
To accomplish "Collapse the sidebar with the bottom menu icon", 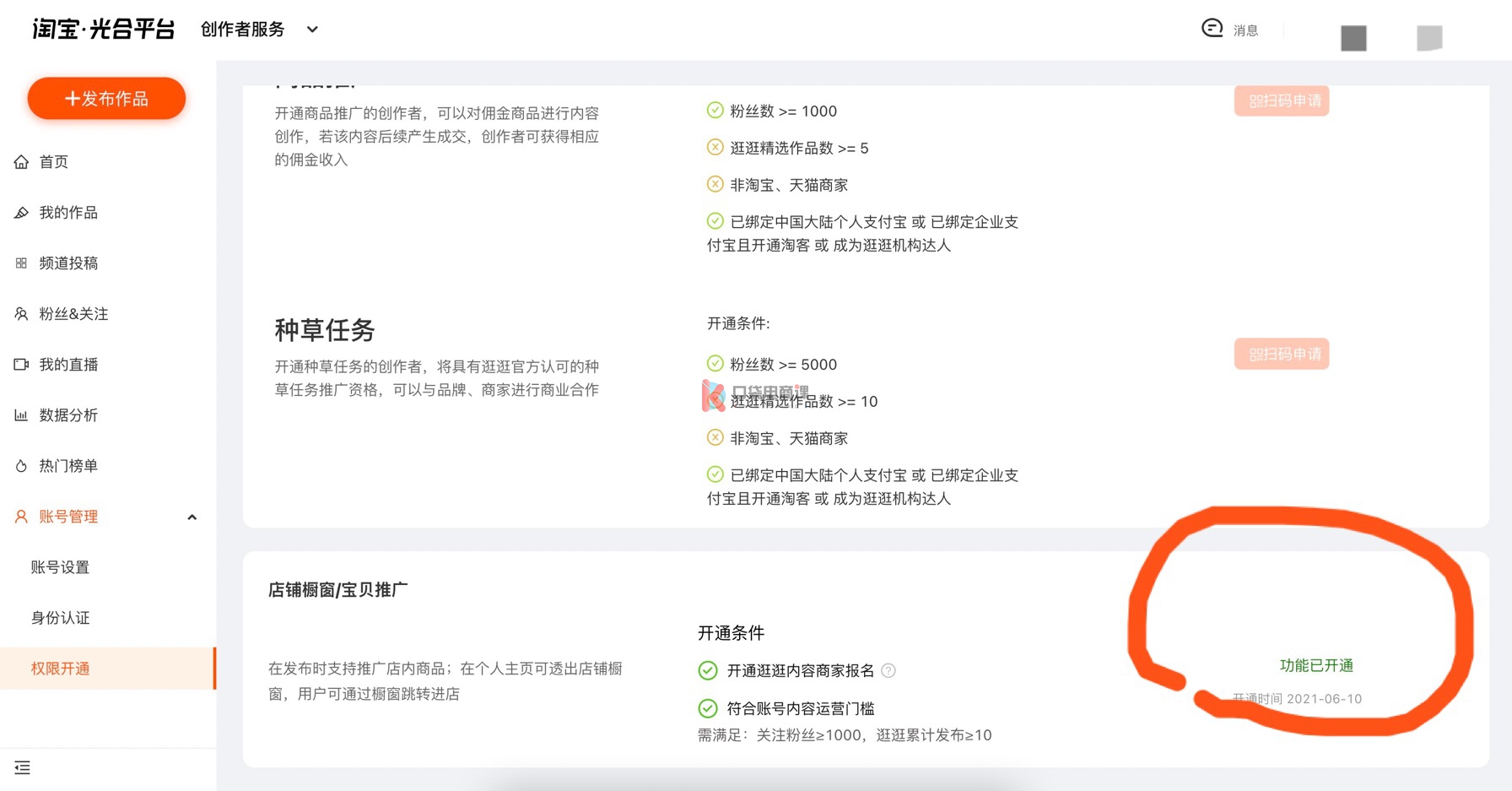I will coord(23,767).
